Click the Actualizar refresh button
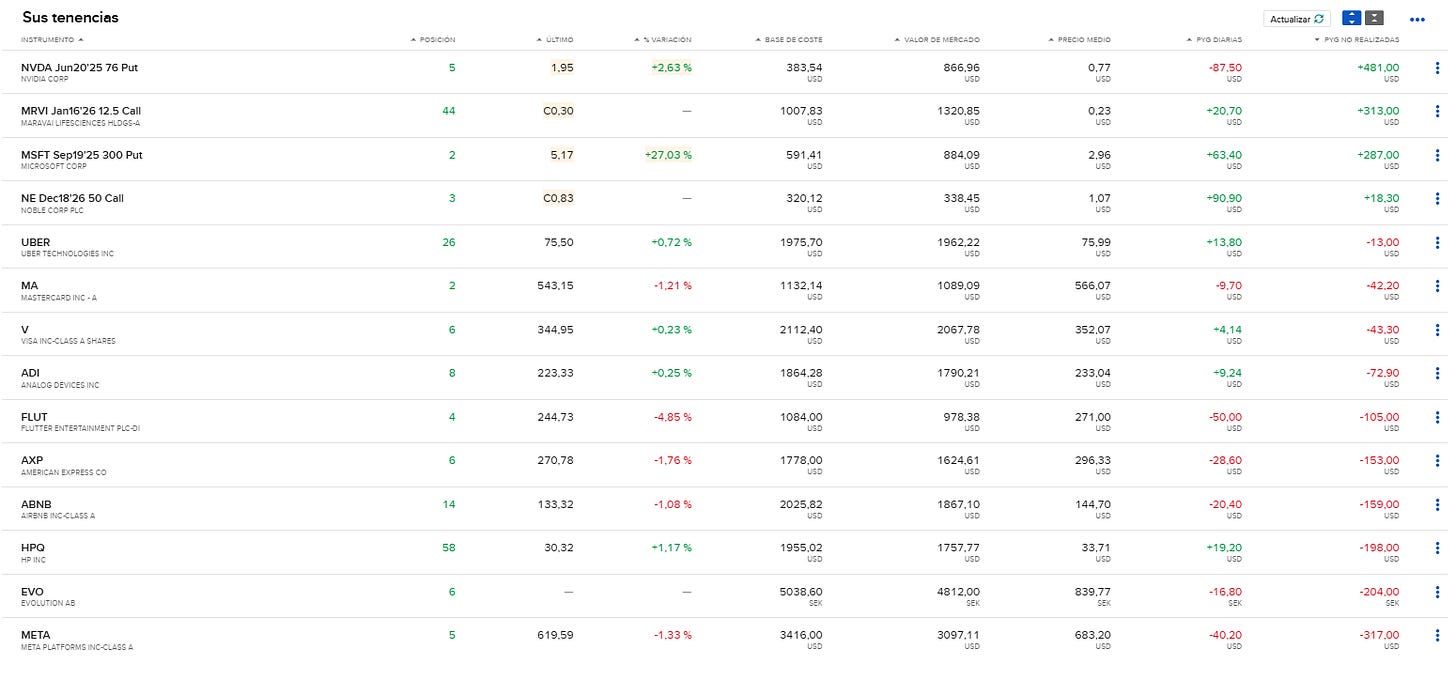This screenshot has height=678, width=1456. (1297, 18)
